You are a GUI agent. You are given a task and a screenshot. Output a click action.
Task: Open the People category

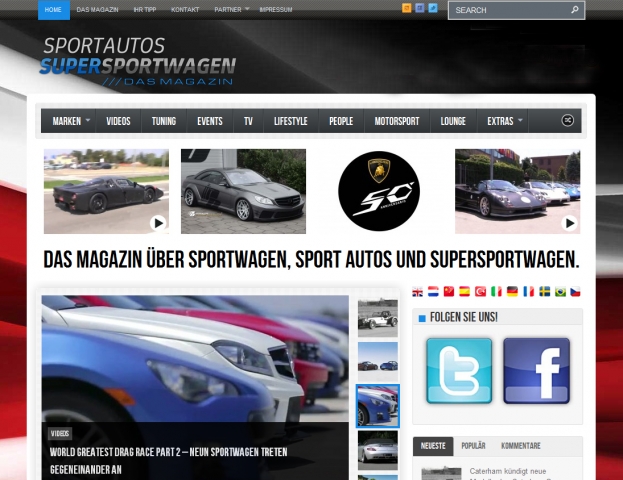(x=341, y=121)
